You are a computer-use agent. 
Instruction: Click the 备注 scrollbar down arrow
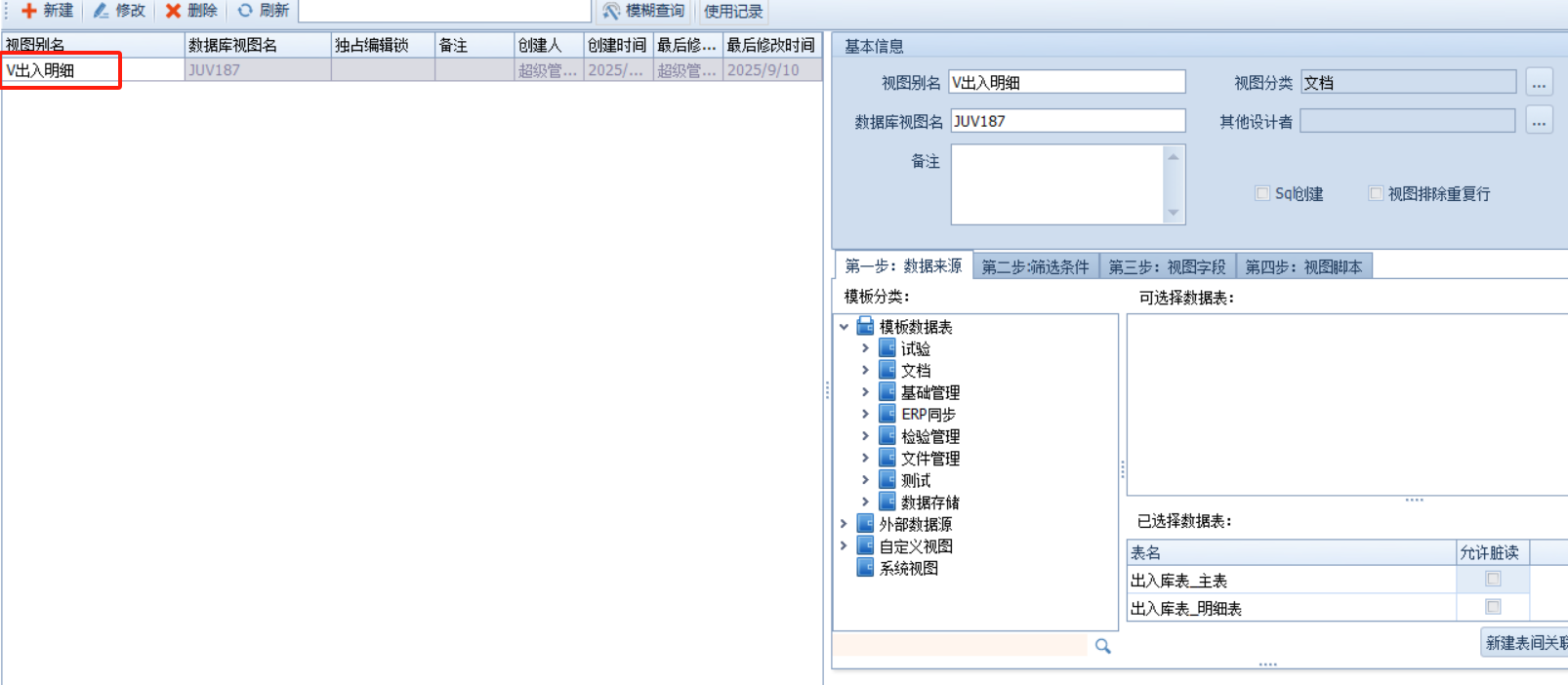pos(1174,213)
